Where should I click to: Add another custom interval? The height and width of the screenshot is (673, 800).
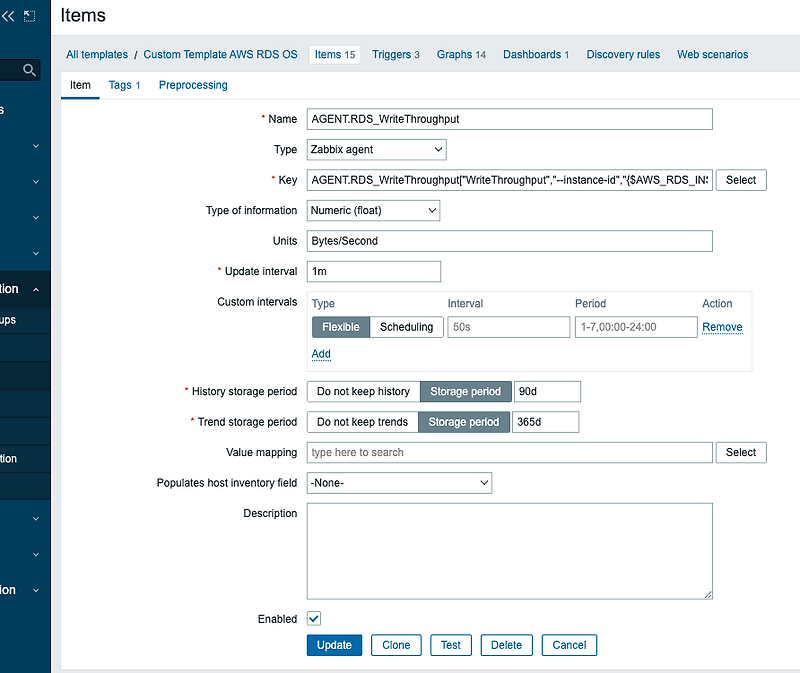320,354
